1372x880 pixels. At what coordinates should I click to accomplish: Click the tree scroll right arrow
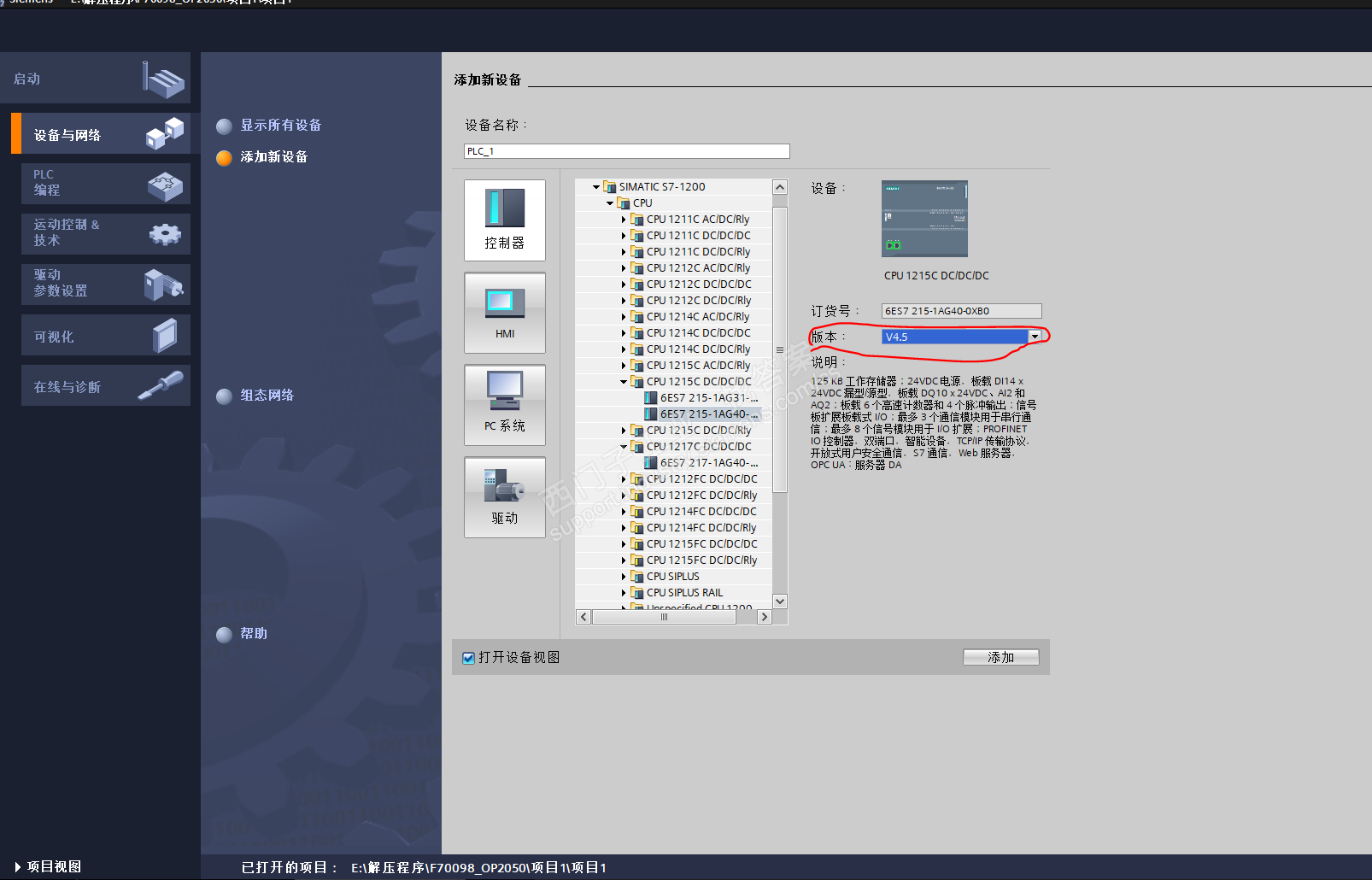point(765,617)
